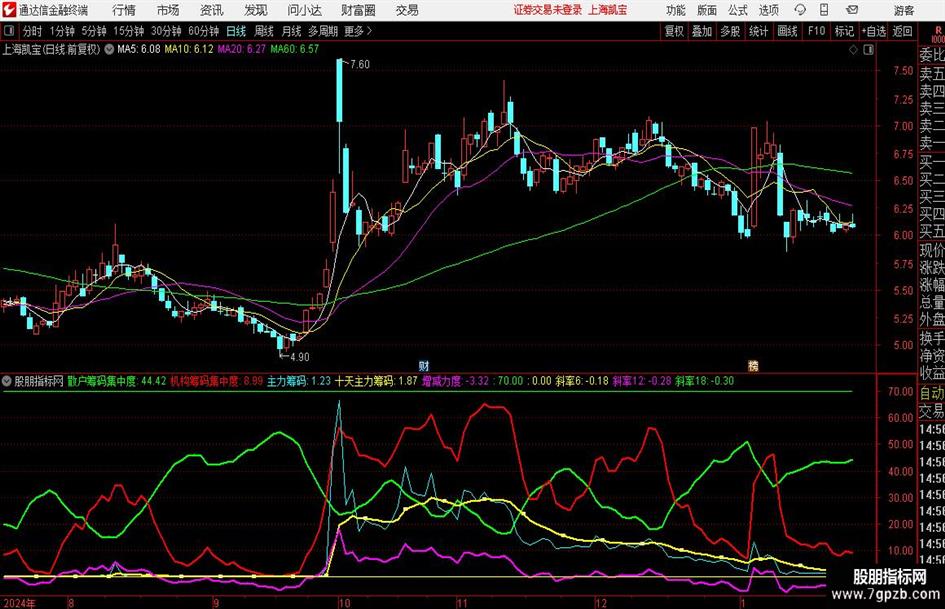
Task: Add stock via +自选 button
Action: (x=874, y=31)
